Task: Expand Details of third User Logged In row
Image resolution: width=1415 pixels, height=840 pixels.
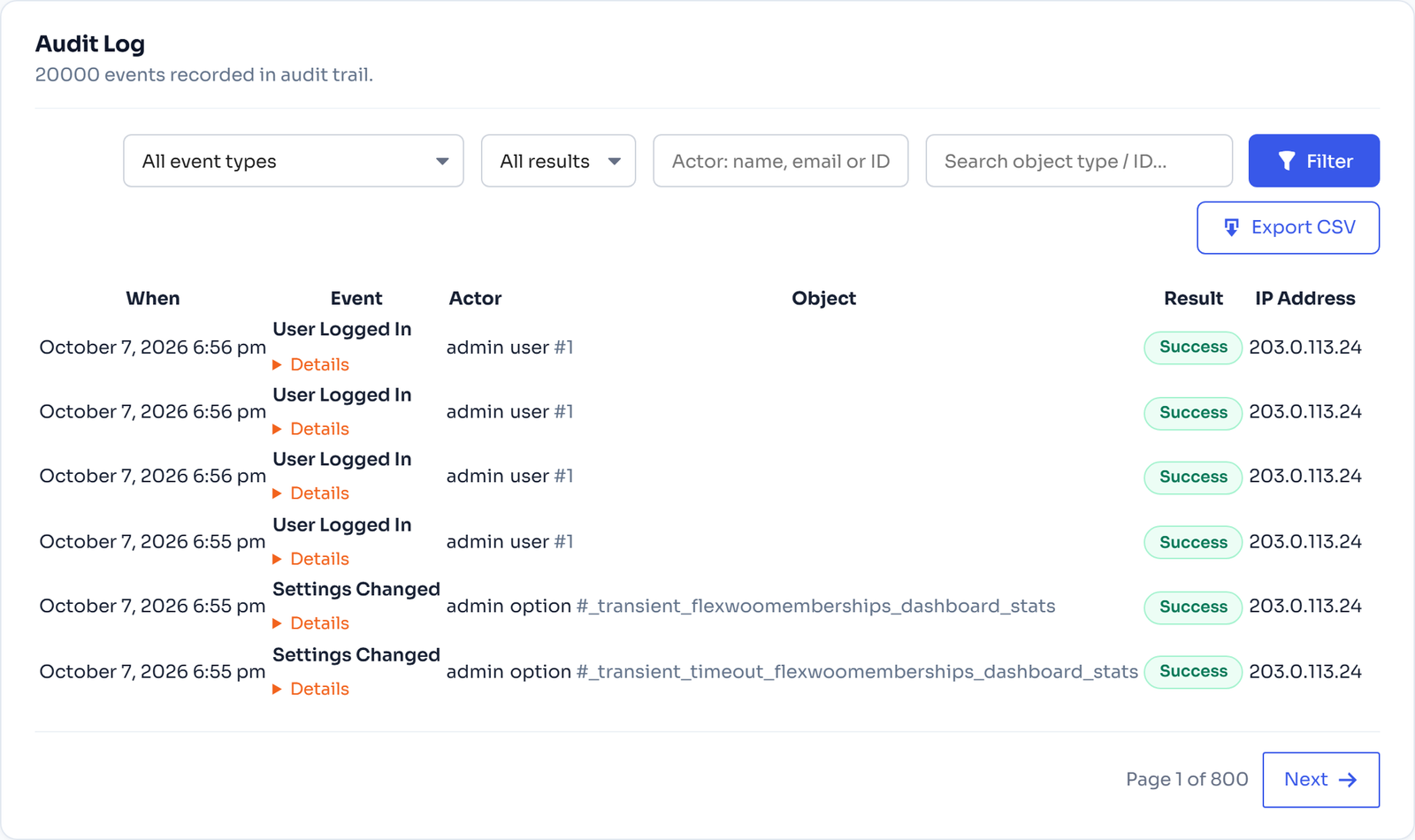Action: tap(311, 493)
